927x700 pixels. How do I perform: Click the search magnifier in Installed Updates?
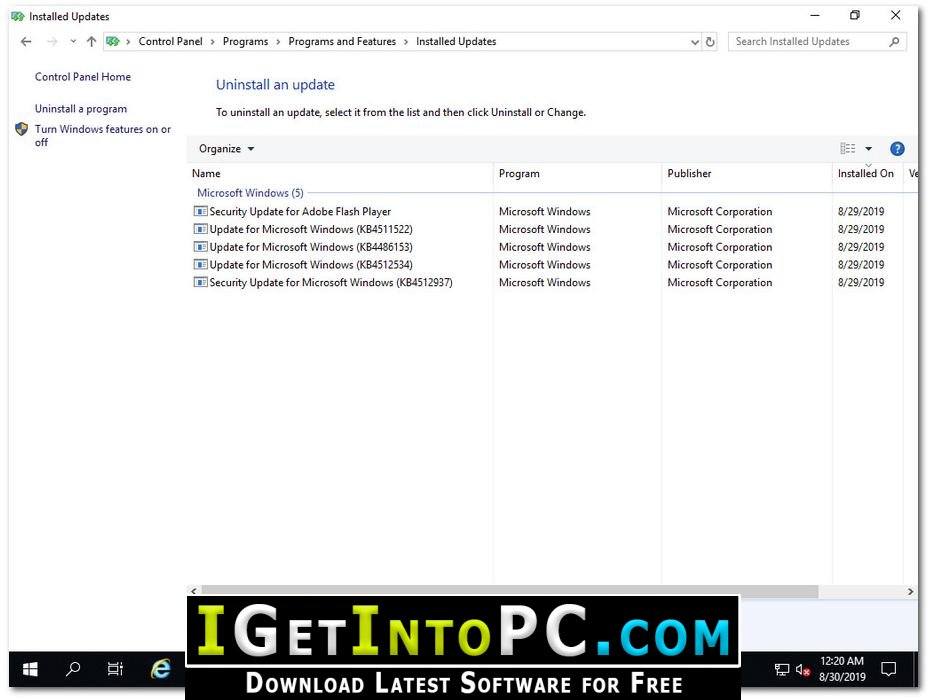tap(894, 41)
